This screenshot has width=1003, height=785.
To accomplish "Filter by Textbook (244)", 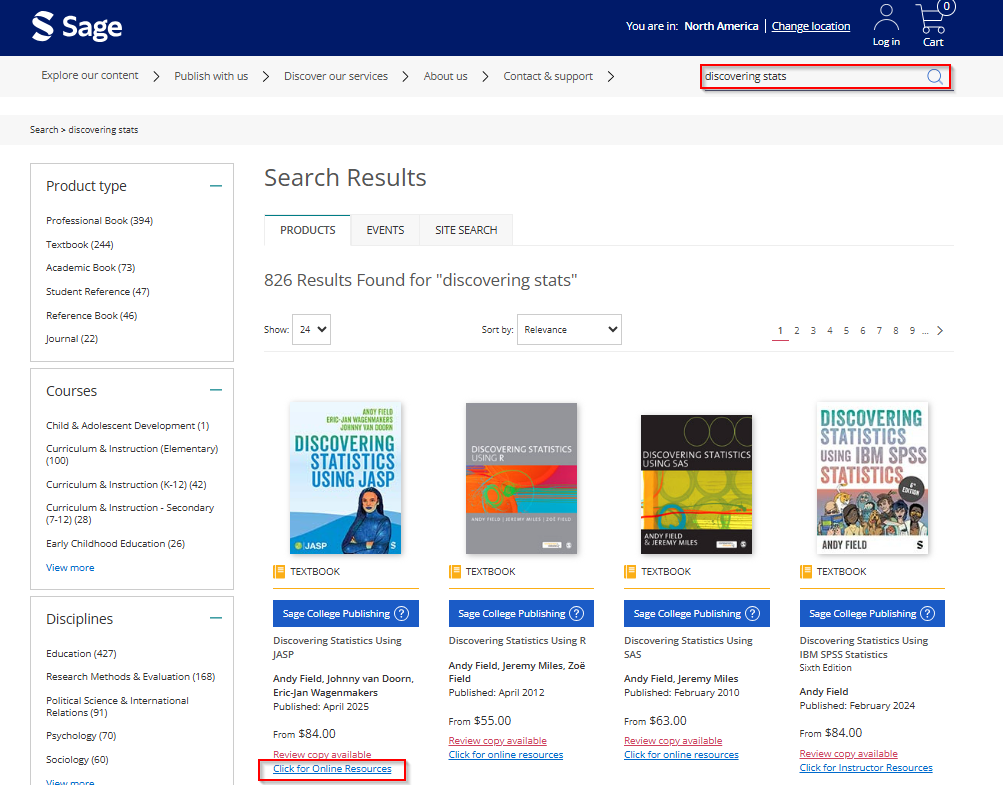I will click(x=79, y=244).
